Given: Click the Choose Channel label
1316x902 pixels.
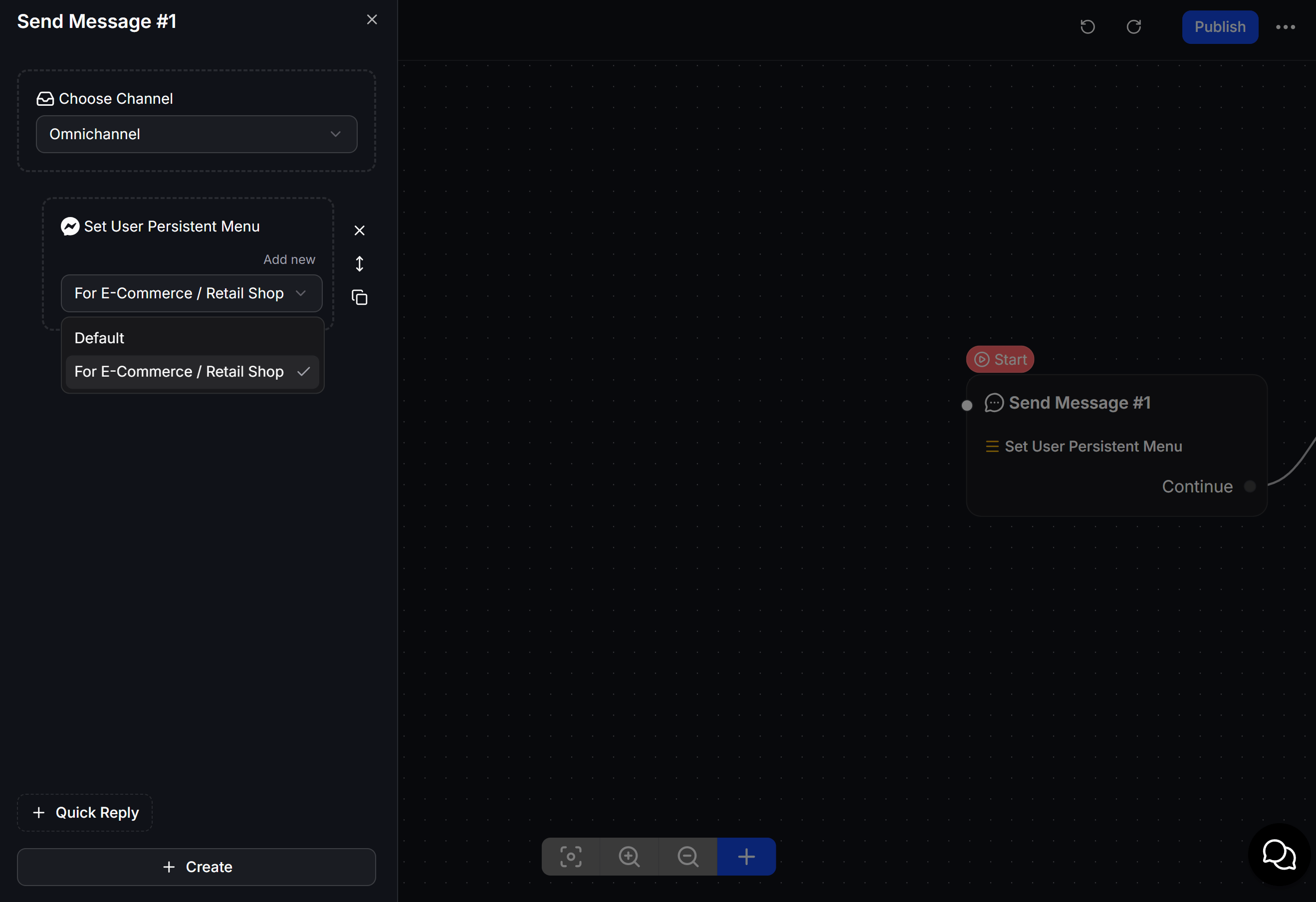Looking at the screenshot, I should 116,99.
